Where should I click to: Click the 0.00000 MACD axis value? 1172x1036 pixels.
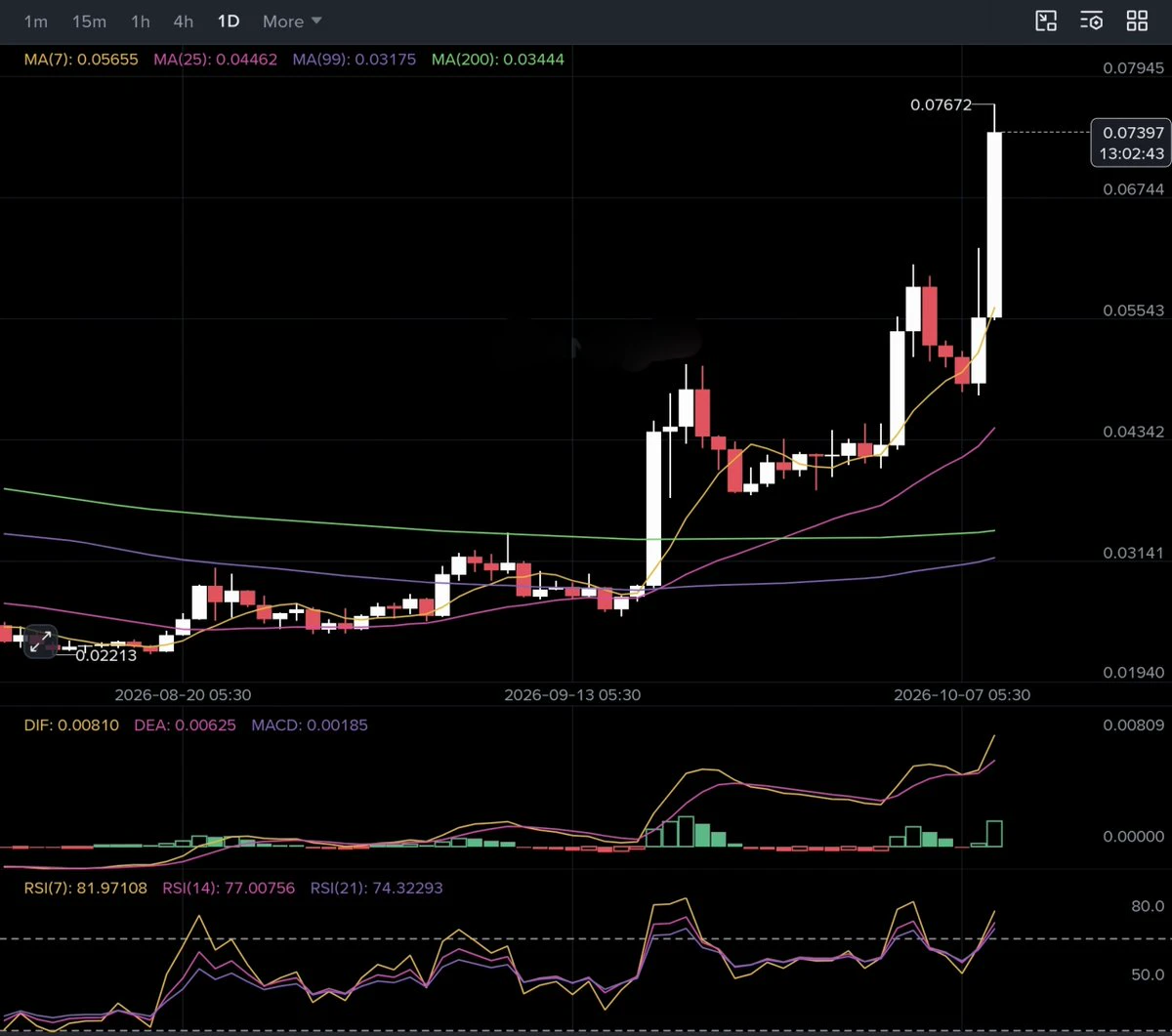pyautogui.click(x=1133, y=837)
